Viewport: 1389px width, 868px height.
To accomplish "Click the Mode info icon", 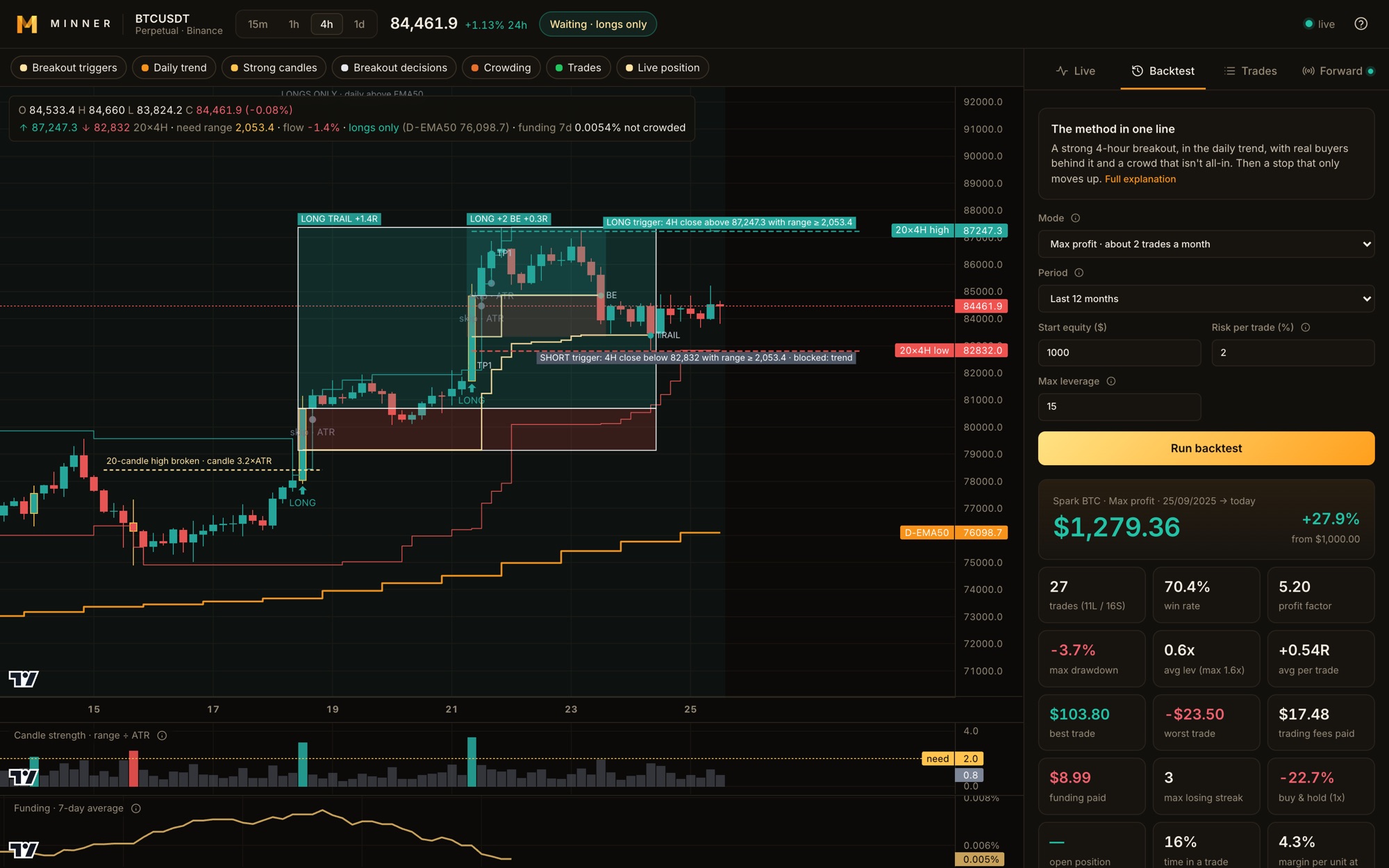I will click(1076, 218).
